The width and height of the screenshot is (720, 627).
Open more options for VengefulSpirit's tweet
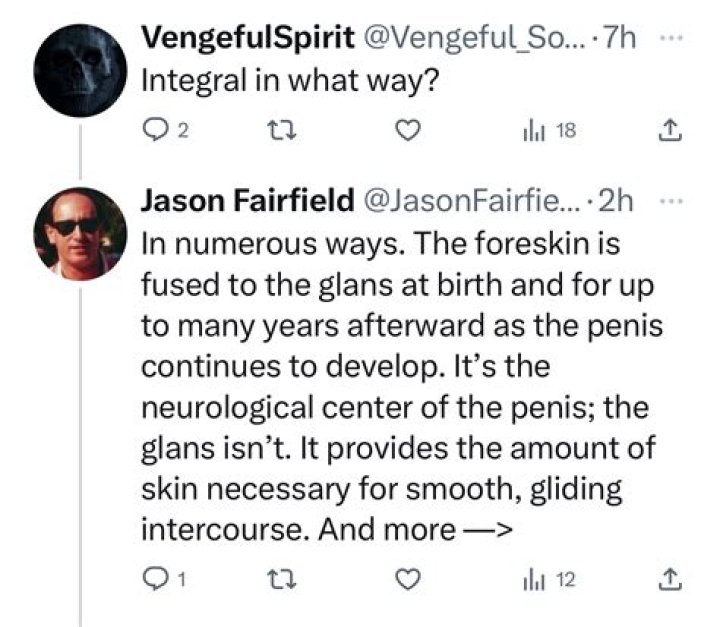(672, 38)
